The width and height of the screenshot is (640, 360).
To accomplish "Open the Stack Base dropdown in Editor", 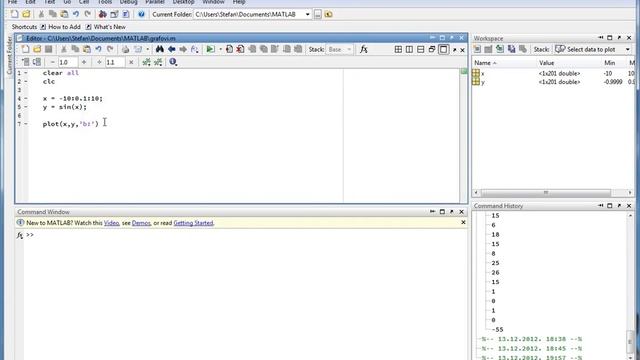I will point(339,49).
